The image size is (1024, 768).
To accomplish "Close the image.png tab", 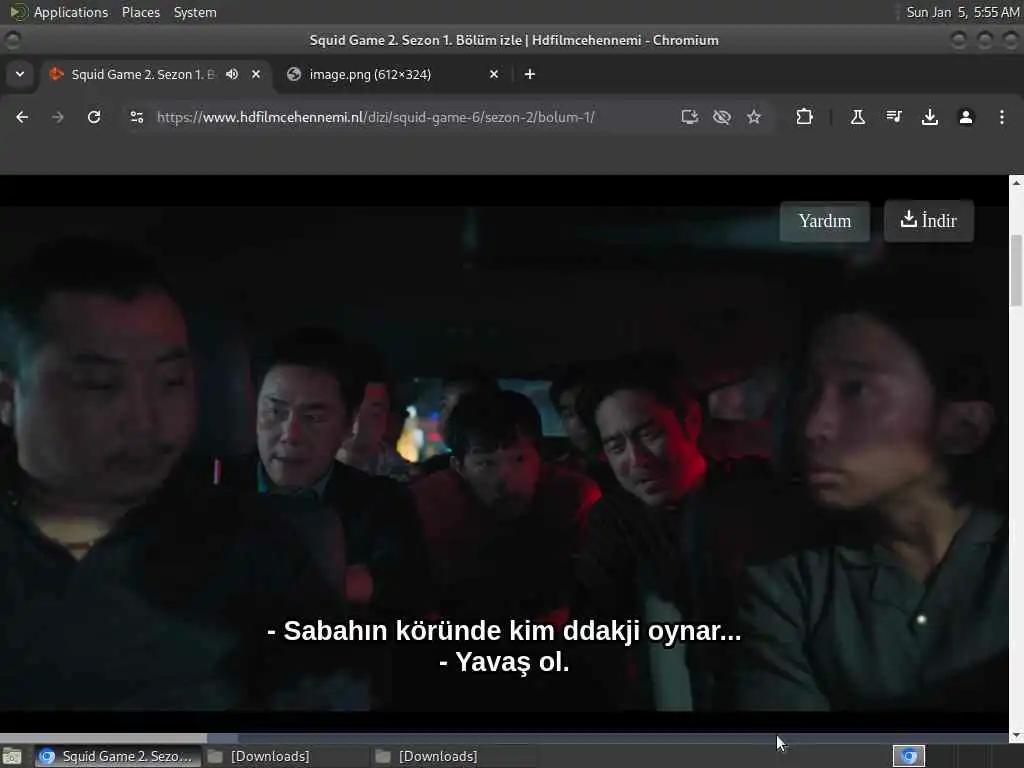I will pyautogui.click(x=494, y=74).
